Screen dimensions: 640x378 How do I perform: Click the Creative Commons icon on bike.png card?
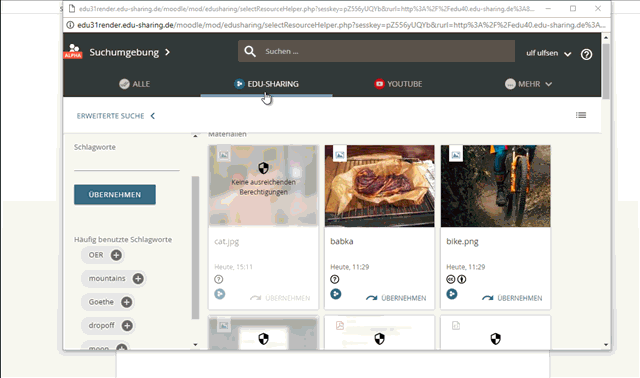click(451, 280)
